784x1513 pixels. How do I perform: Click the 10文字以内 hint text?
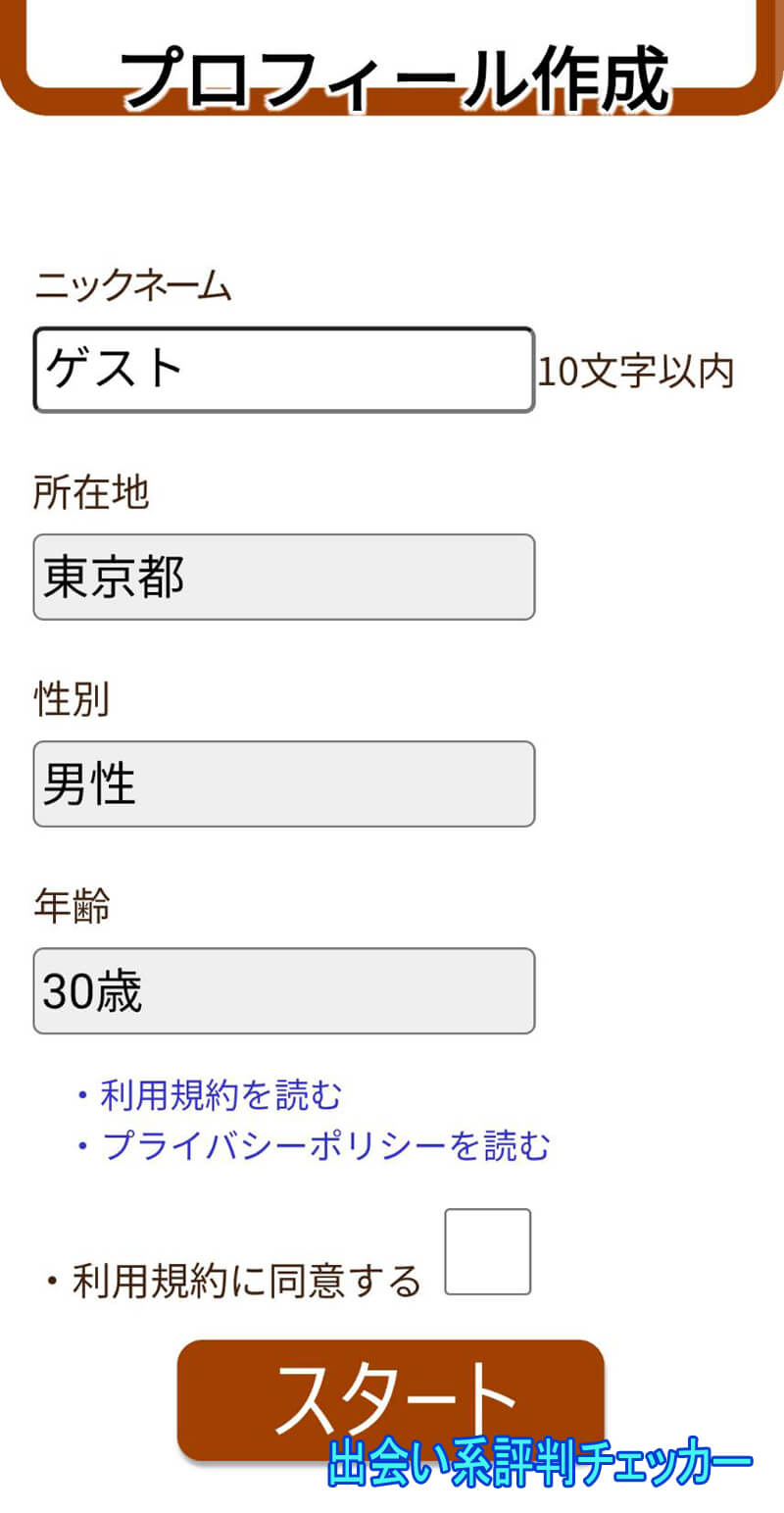tap(635, 373)
